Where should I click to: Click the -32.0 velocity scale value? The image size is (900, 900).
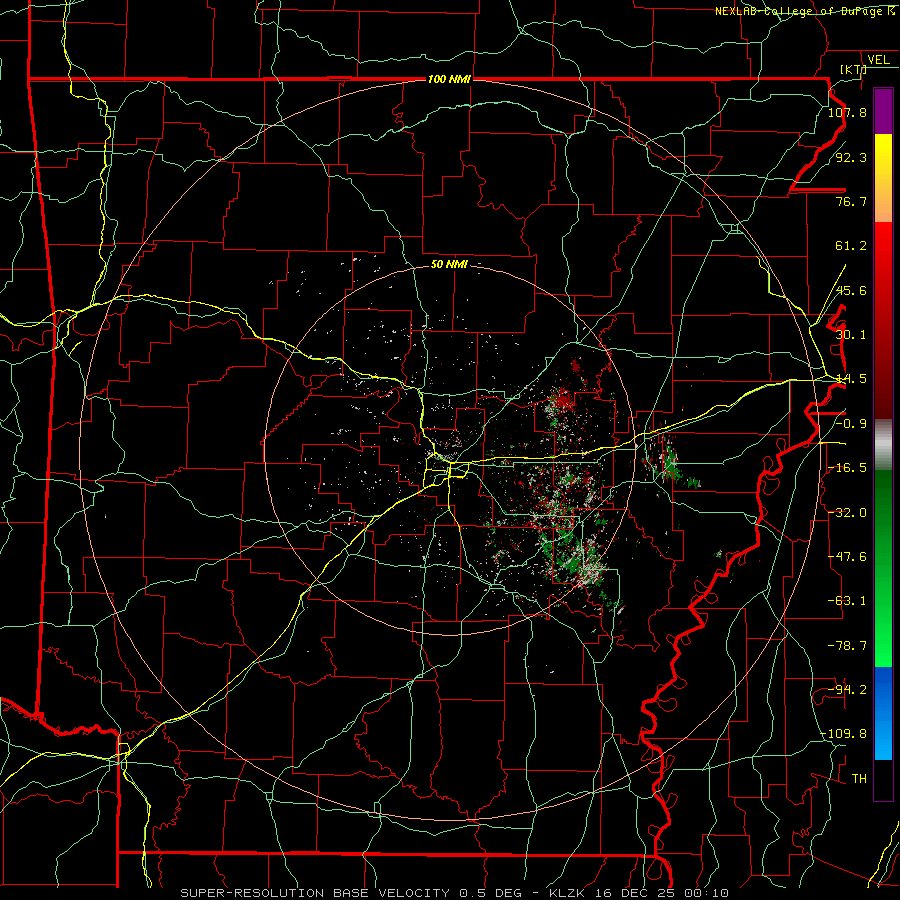pyautogui.click(x=847, y=513)
